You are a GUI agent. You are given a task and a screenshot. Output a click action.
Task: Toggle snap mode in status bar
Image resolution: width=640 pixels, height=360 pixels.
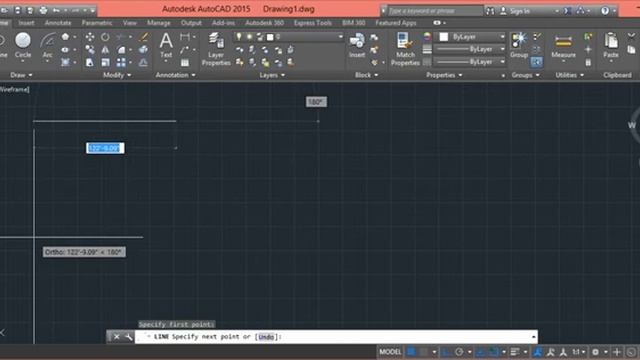point(424,351)
